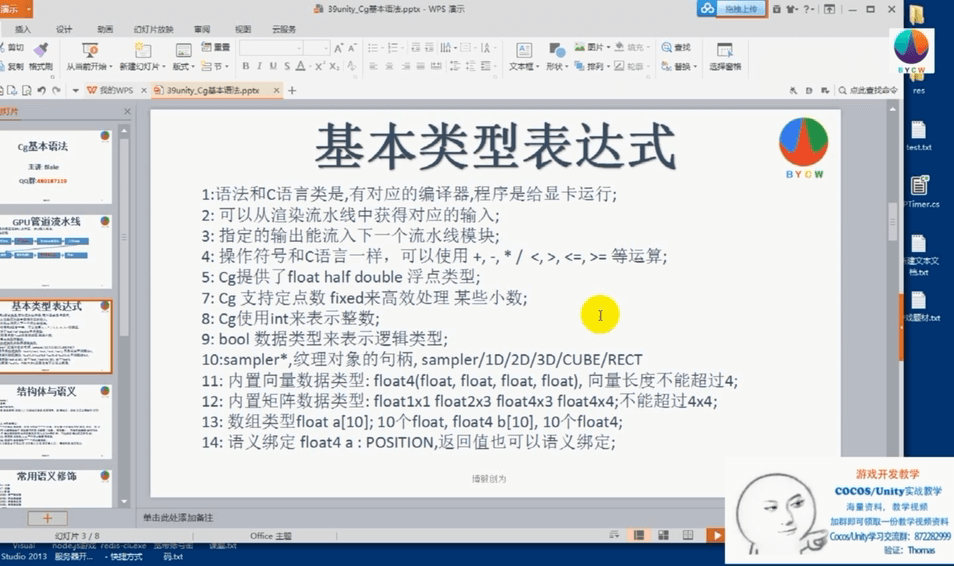
Task: Click the Redo arrow in quick access
Action: (x=57, y=90)
